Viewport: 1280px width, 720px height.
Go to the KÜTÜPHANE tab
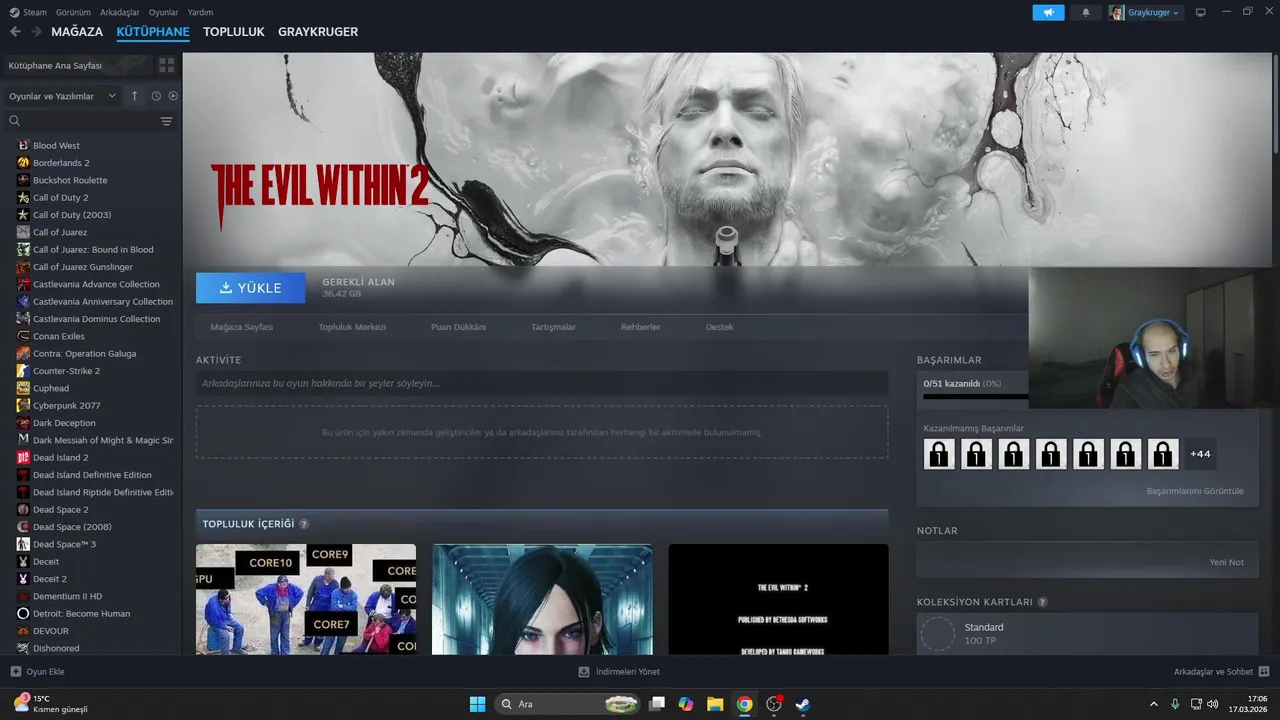153,32
